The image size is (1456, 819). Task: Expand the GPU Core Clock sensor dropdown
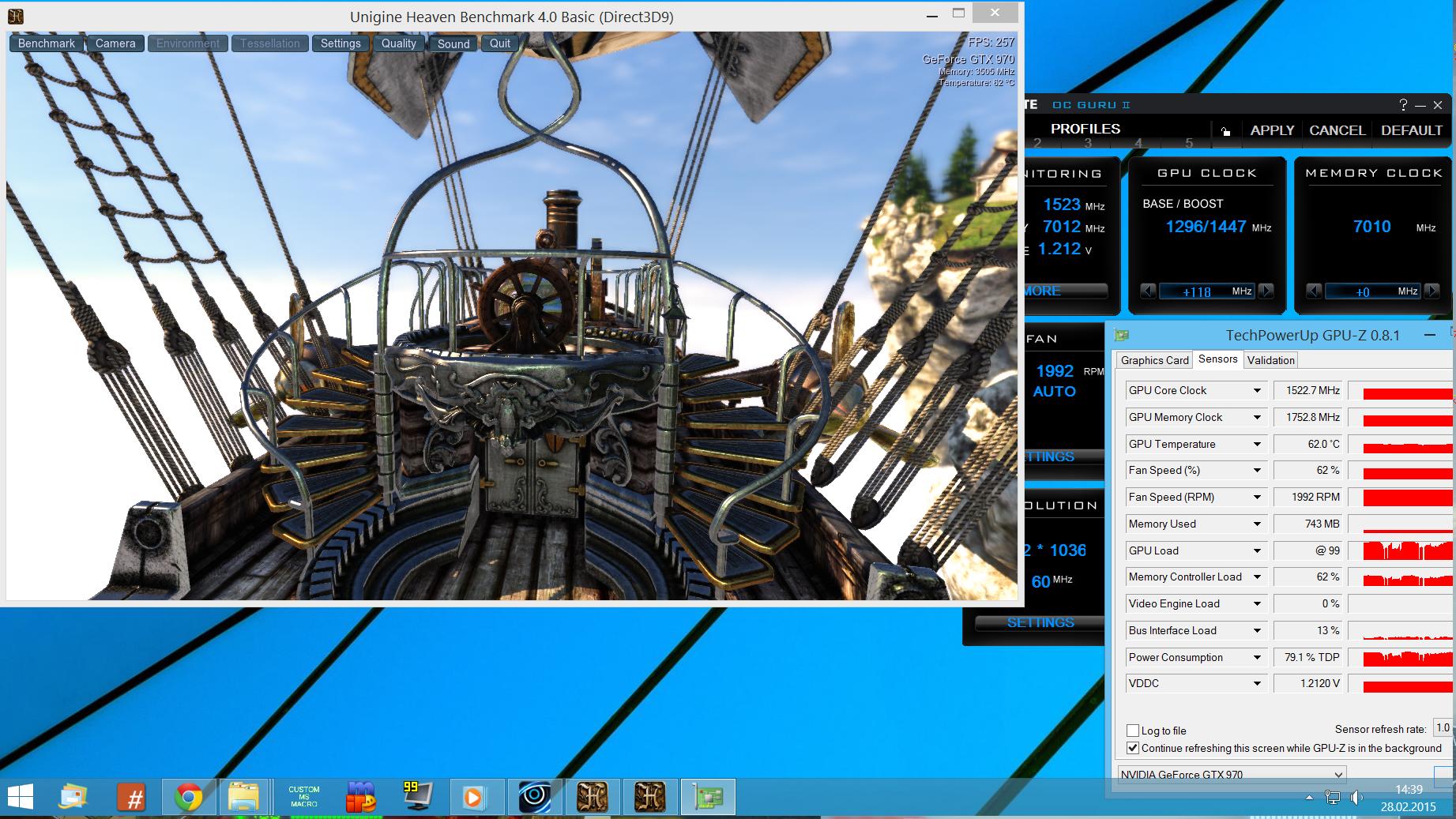click(1257, 391)
